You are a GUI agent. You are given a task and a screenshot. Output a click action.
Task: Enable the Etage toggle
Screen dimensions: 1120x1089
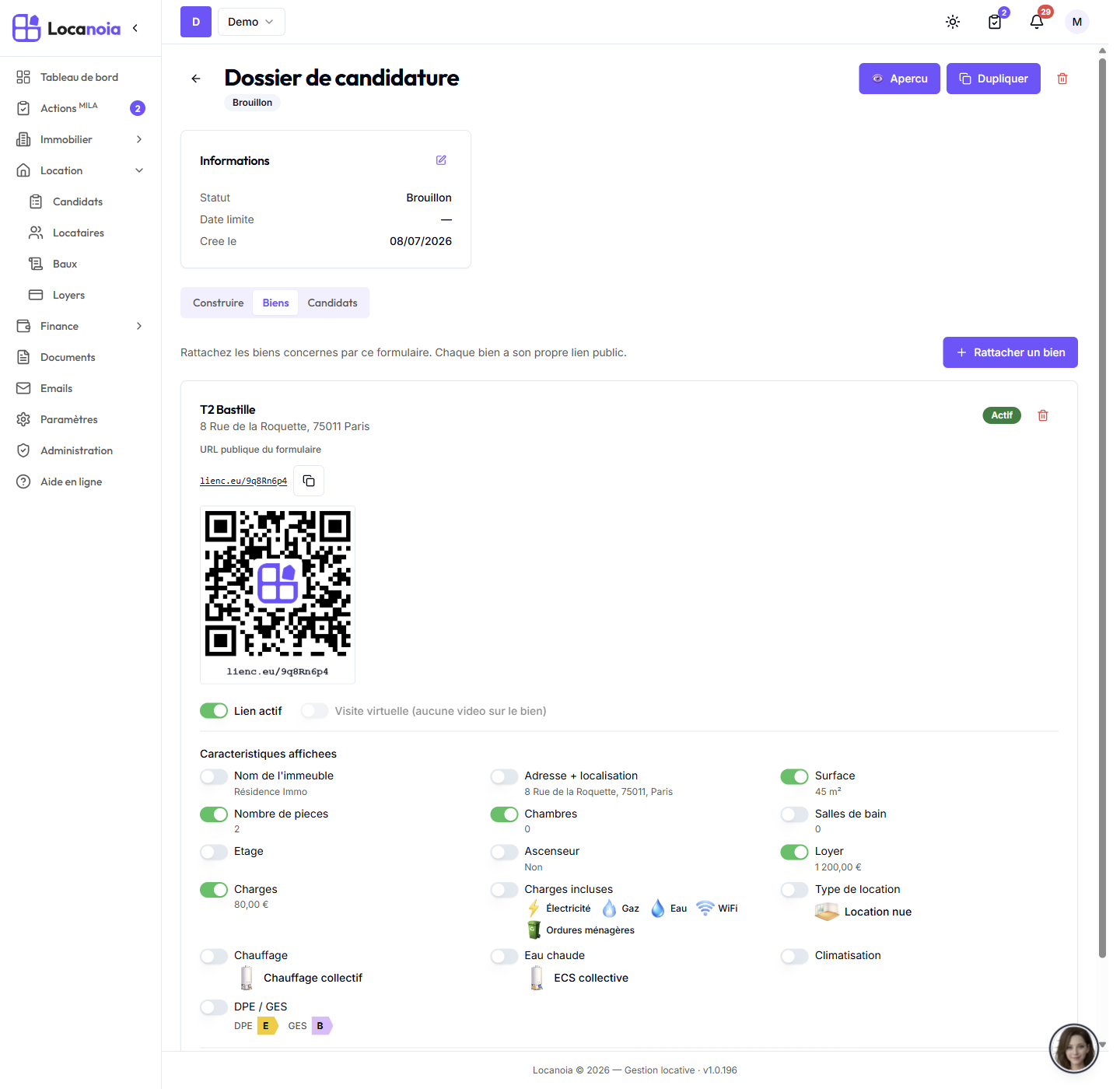pyautogui.click(x=214, y=852)
